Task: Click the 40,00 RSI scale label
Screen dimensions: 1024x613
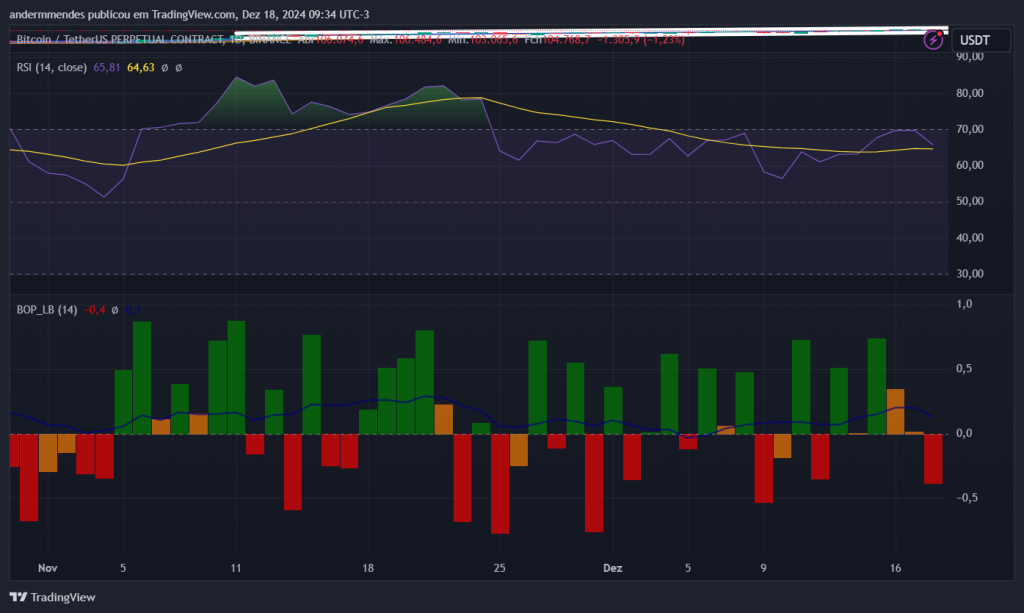Action: point(970,238)
